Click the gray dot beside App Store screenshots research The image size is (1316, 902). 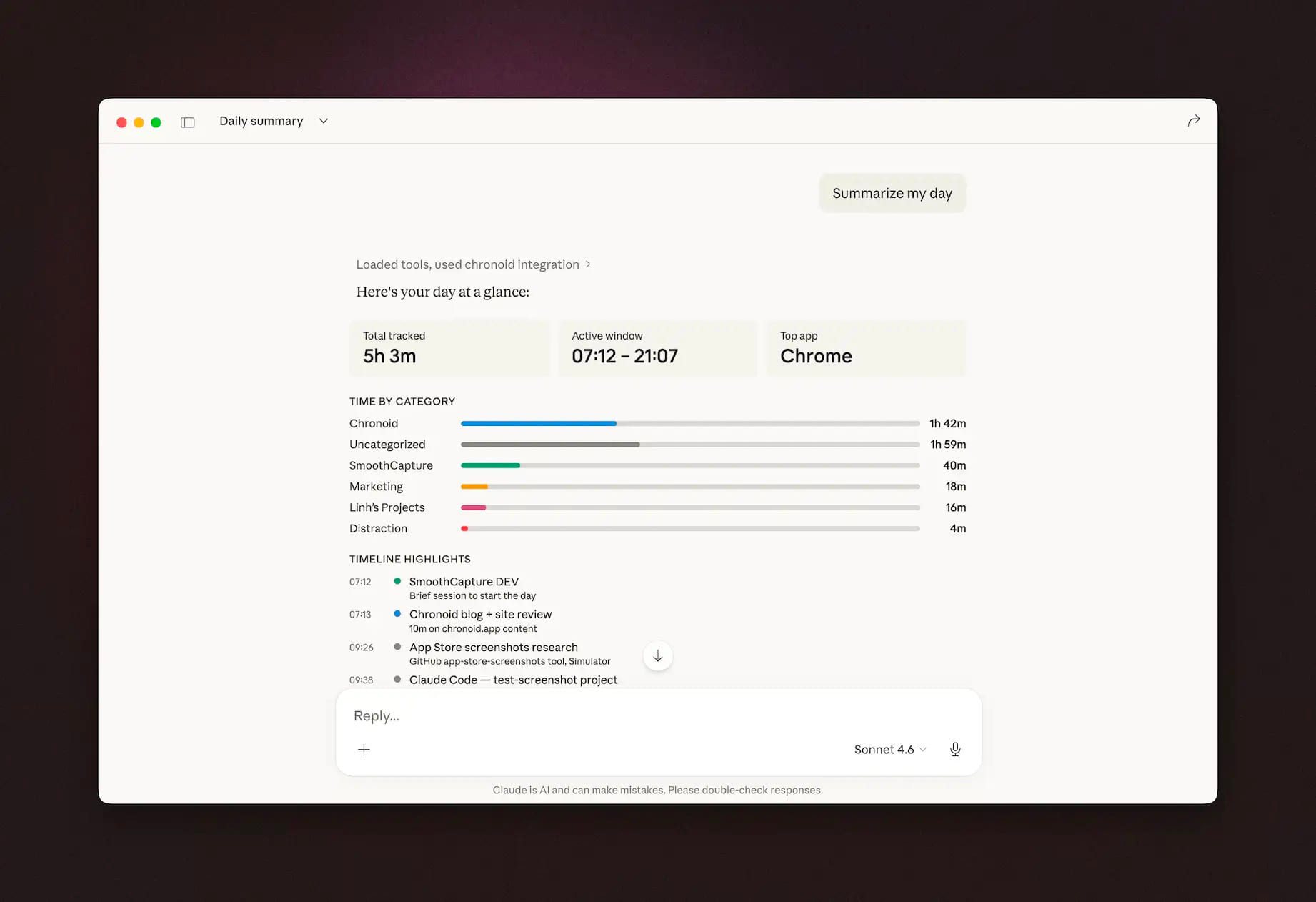point(397,646)
